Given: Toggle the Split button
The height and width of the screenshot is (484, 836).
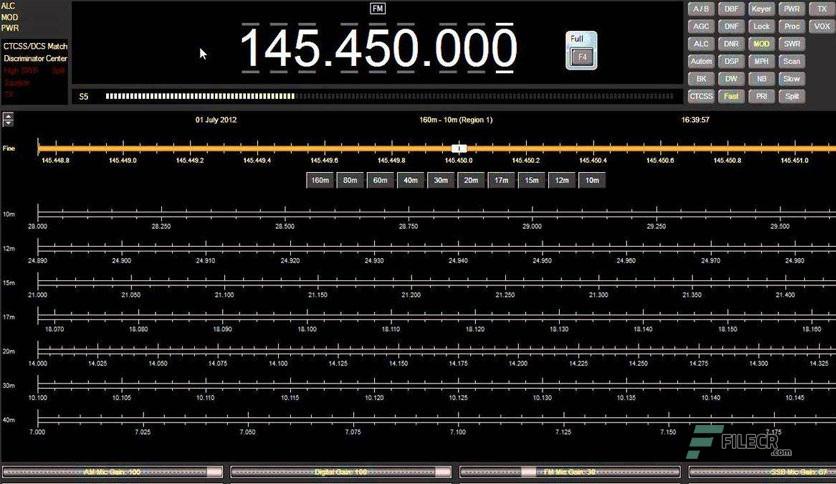Looking at the screenshot, I should (792, 96).
